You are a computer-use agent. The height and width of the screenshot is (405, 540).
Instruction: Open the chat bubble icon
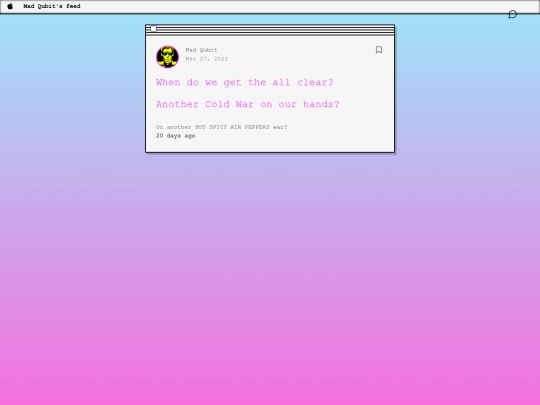coord(512,14)
